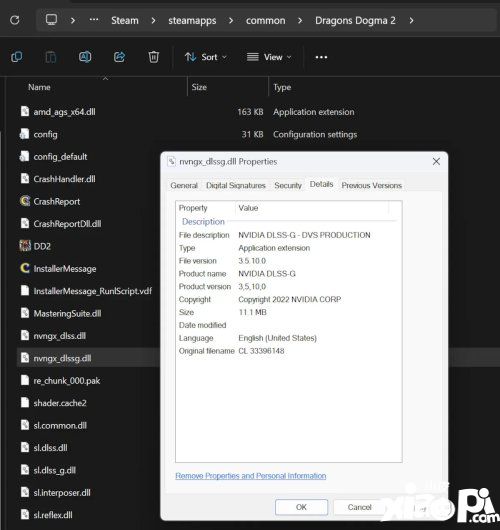This screenshot has height=530, width=500.
Task: Select the DD2 game executable icon
Action: tap(25, 246)
